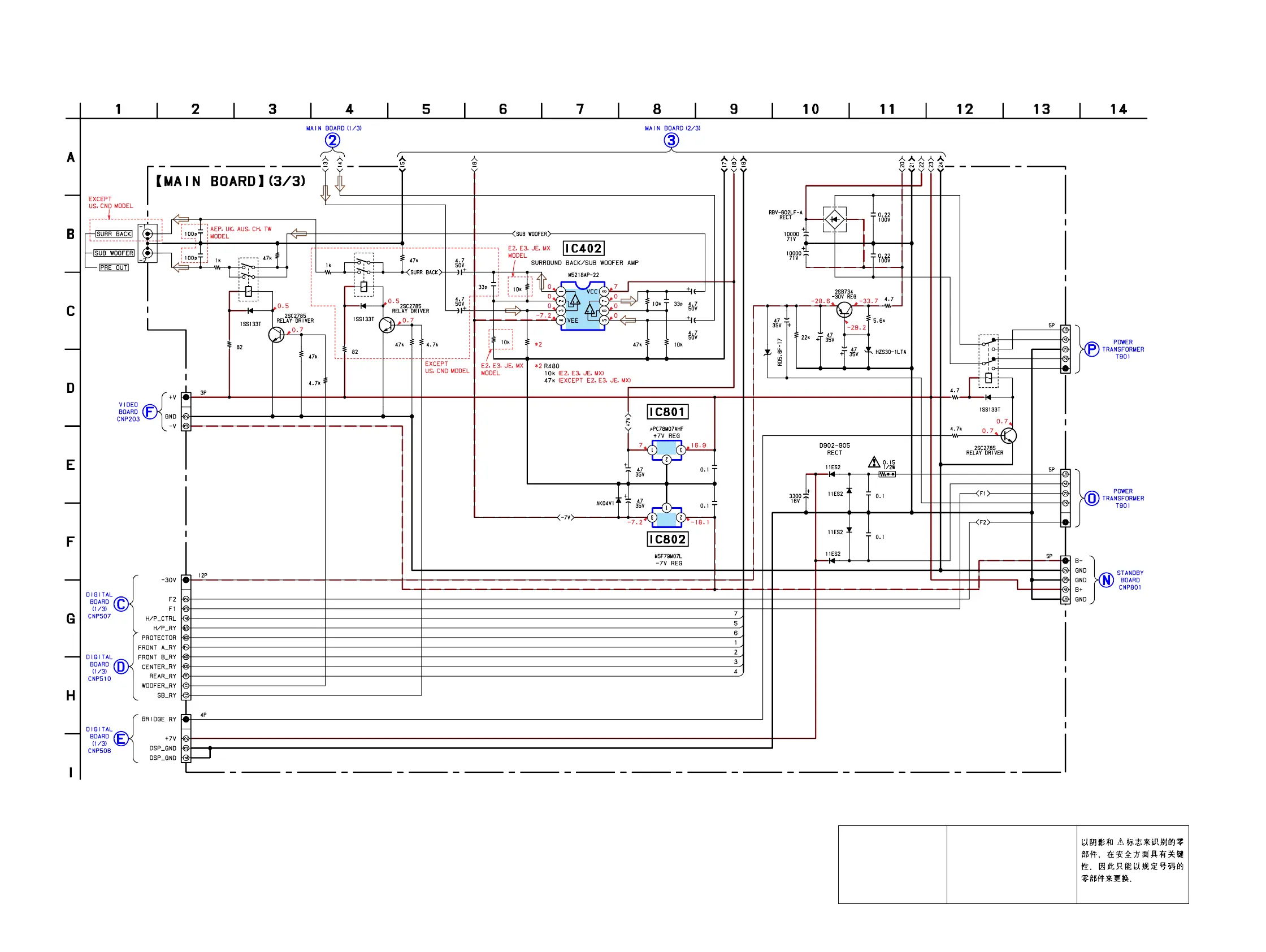Click the circled P Power Transformer symbol
1266x952 pixels.
(1091, 349)
